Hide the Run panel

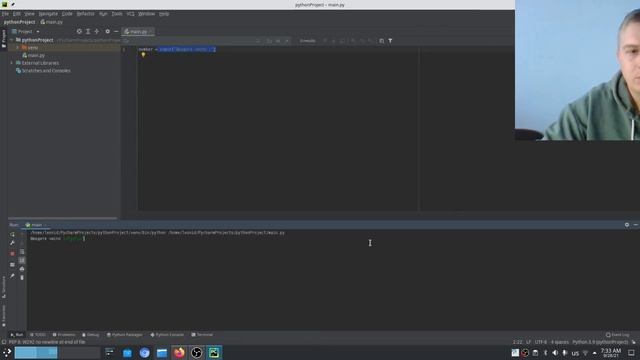point(636,225)
